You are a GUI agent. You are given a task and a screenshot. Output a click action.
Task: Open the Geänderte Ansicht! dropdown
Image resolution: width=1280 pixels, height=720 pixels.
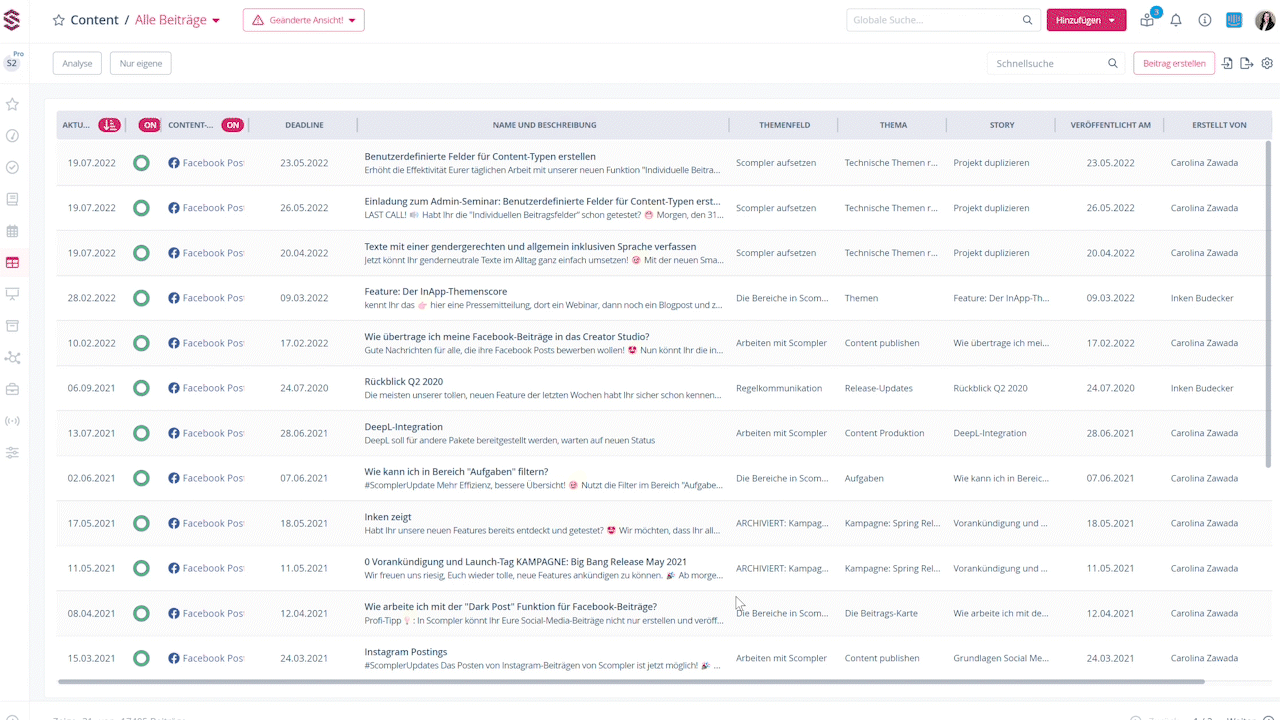pos(304,20)
